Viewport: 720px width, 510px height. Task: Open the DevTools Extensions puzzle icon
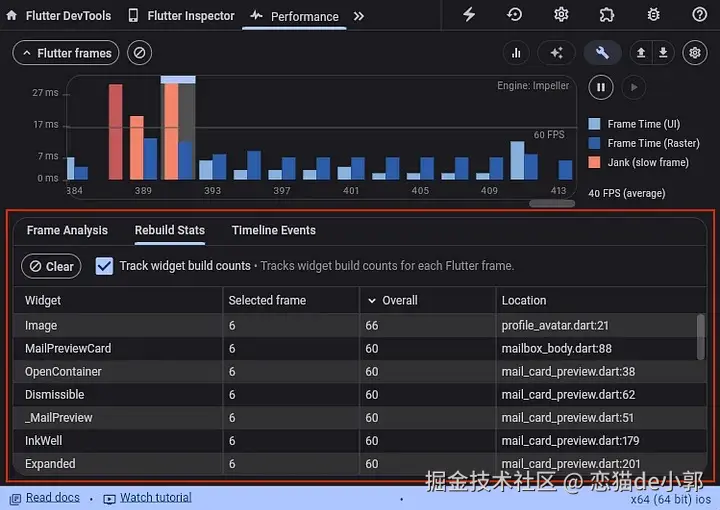[607, 15]
